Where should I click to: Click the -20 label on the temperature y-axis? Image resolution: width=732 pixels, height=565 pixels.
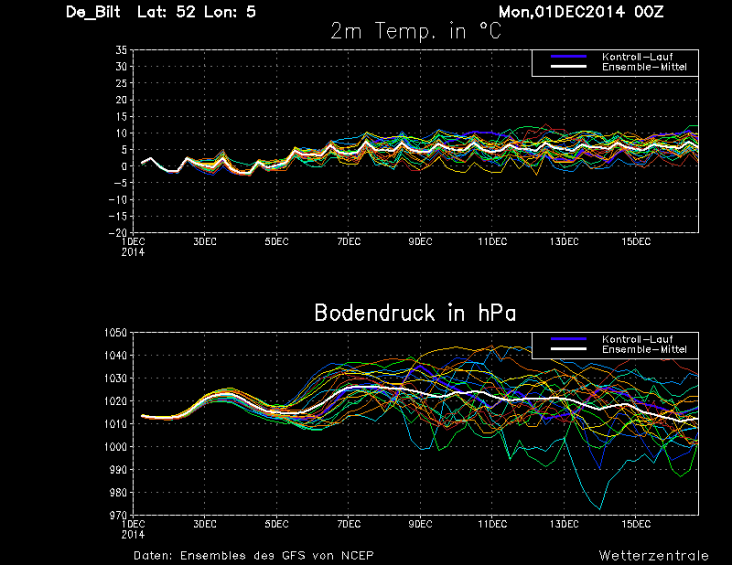click(116, 232)
